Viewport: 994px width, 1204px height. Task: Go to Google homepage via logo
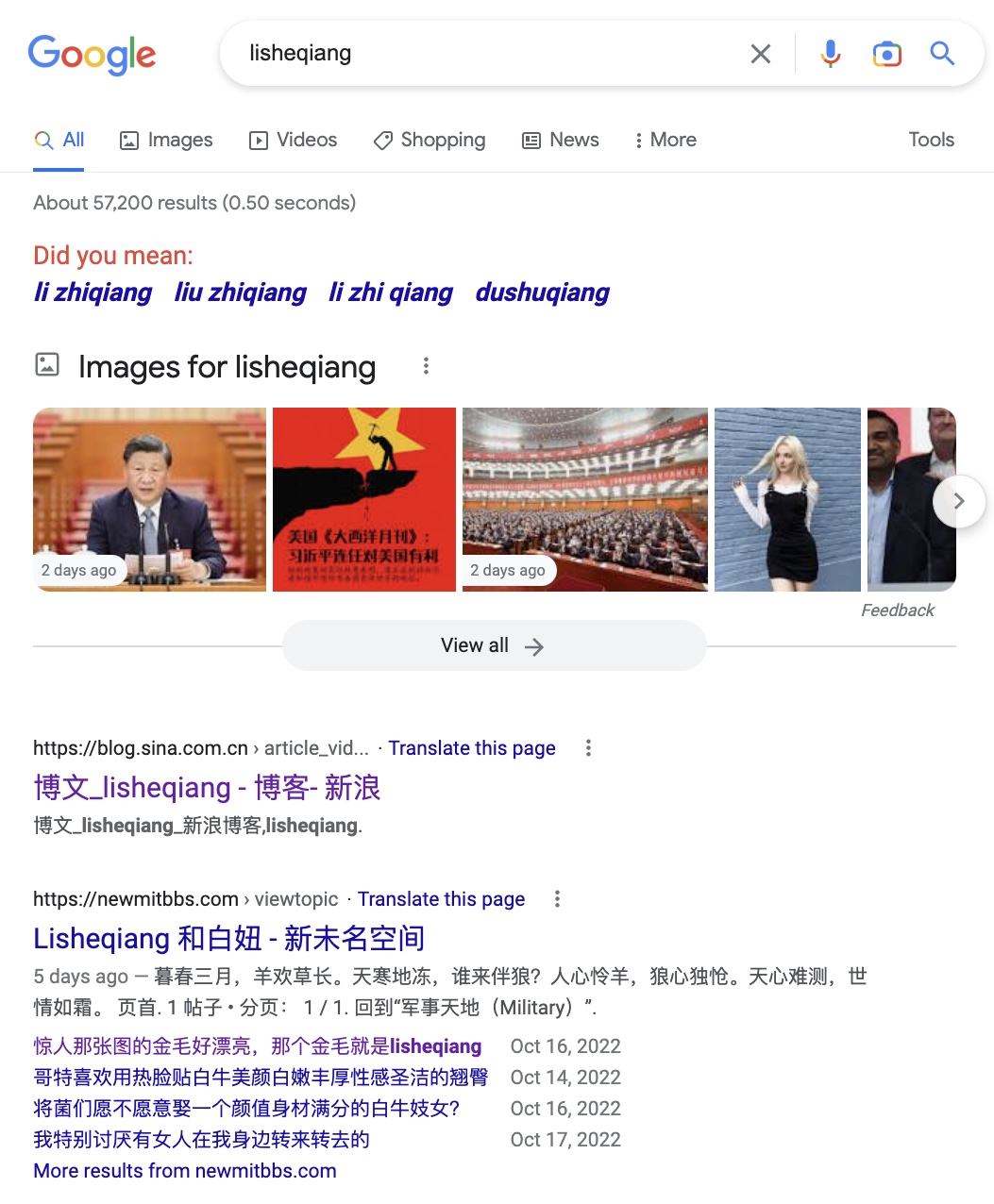92,55
